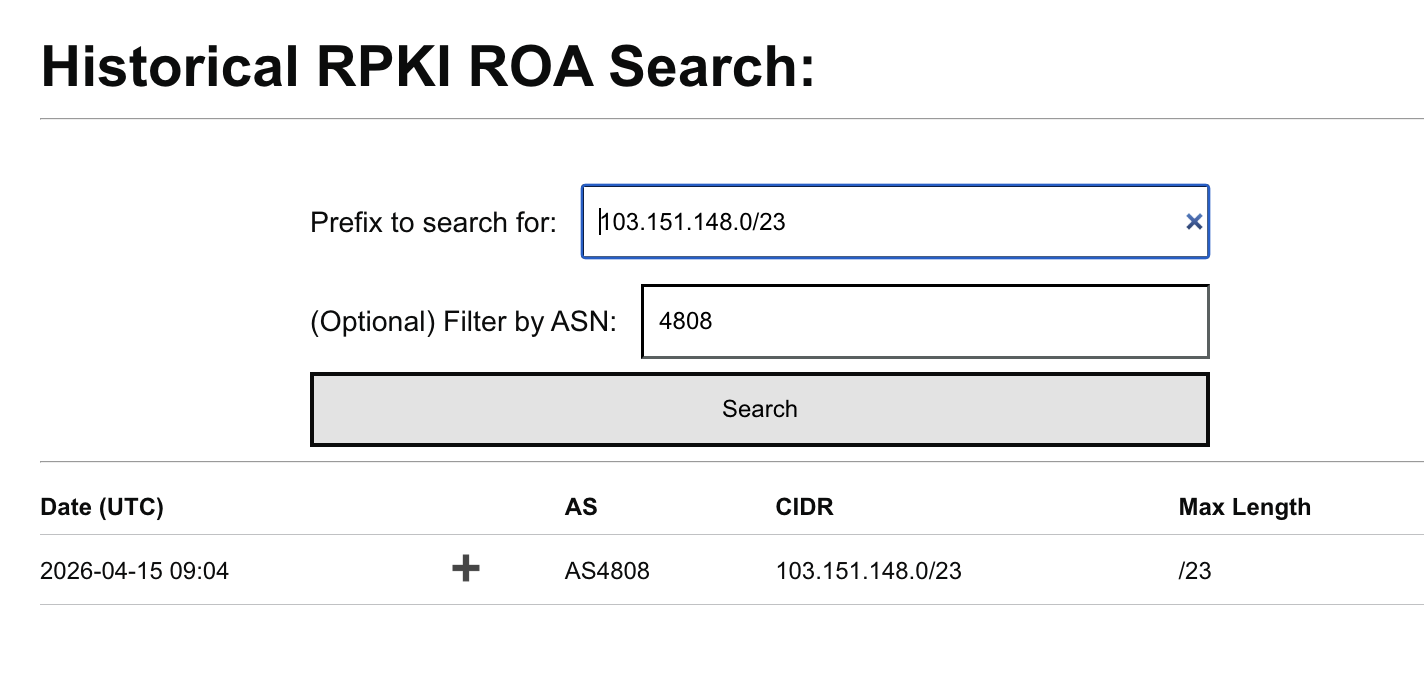Screen dimensions: 1424x684
Task: Select CIDR 103.151.148.0/23 in results row
Action: (x=869, y=571)
